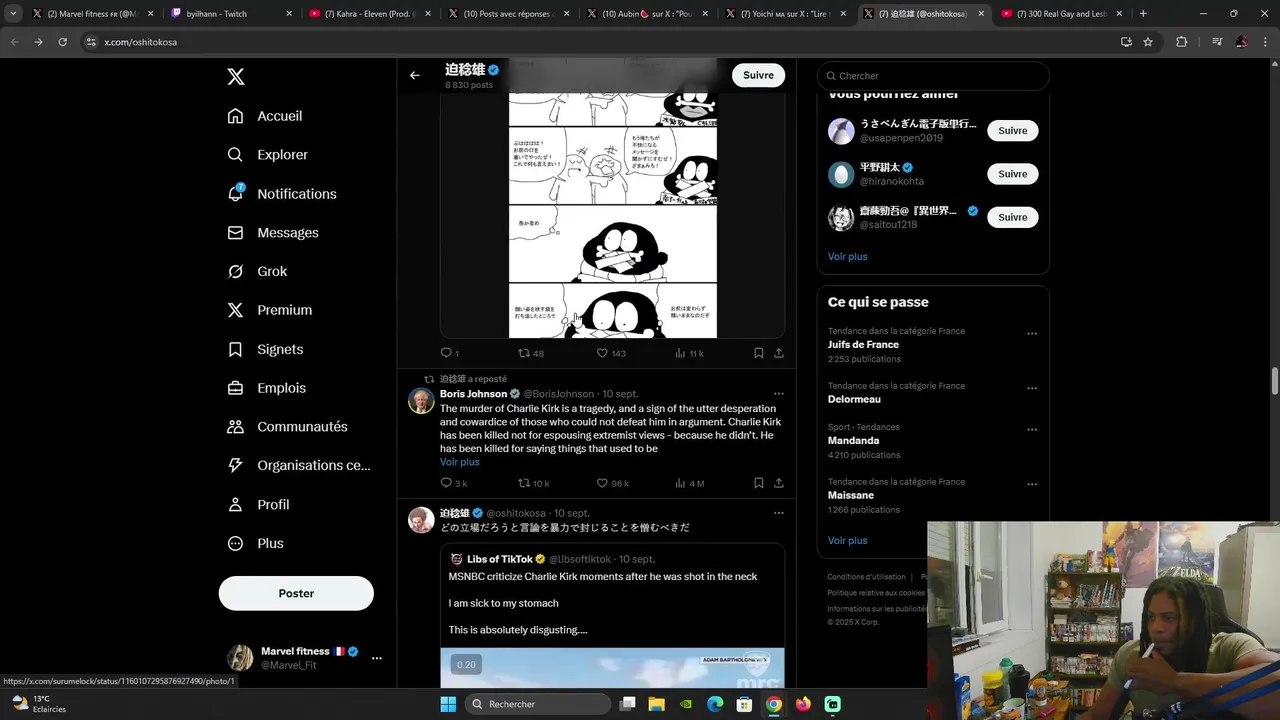Like the manga post with 143 likes

611,353
